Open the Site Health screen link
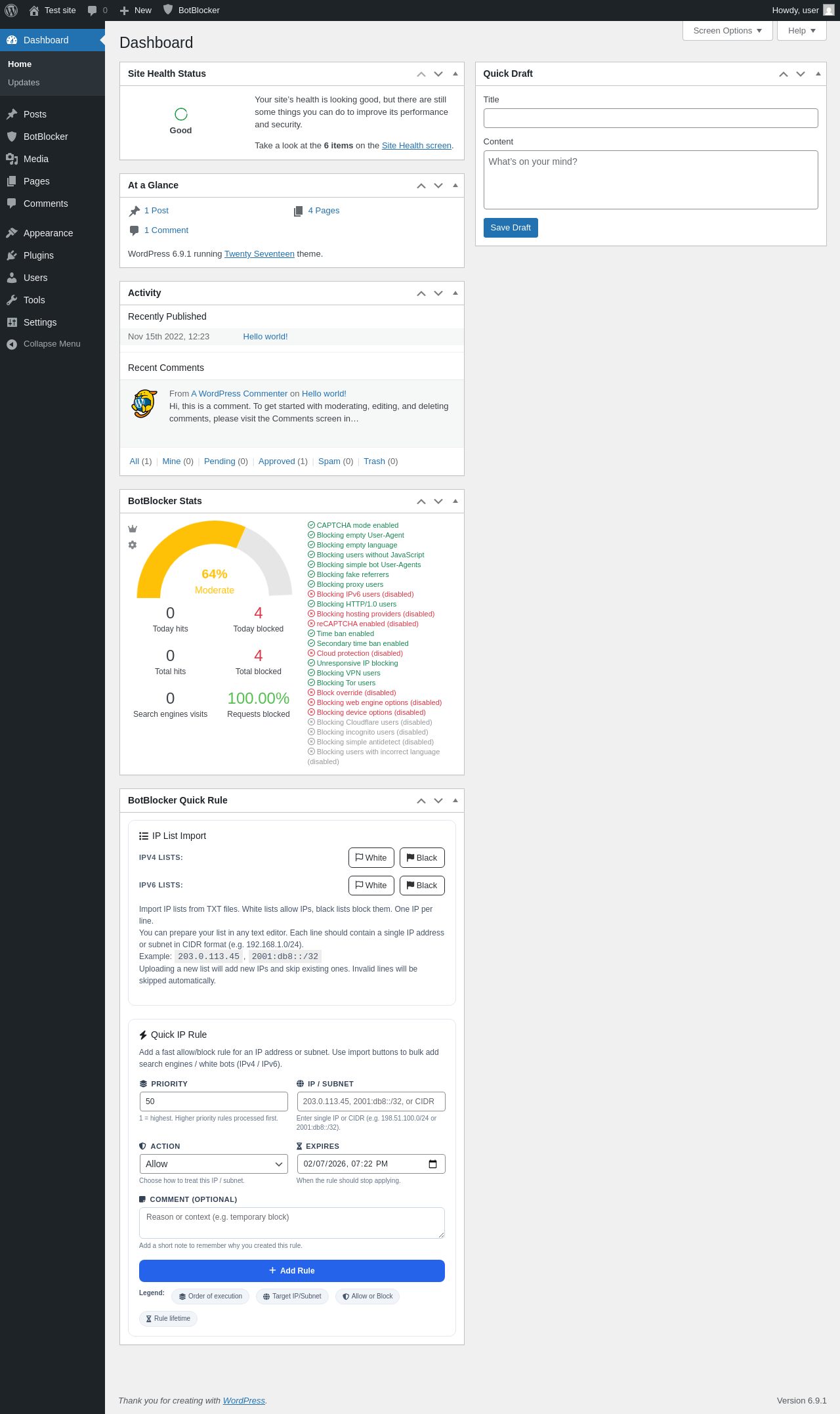The height and width of the screenshot is (1414, 840). click(x=417, y=146)
